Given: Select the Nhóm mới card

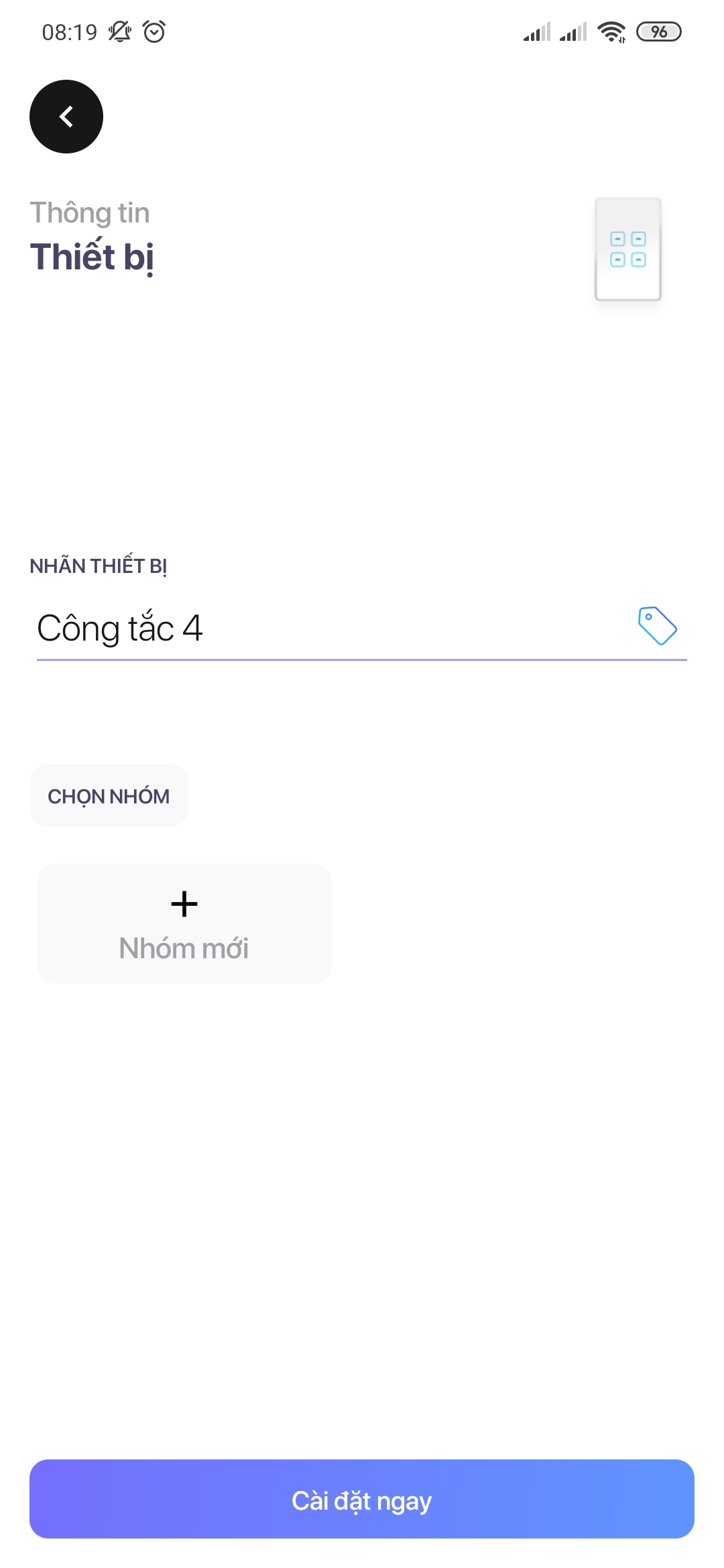Looking at the screenshot, I should pyautogui.click(x=184, y=923).
